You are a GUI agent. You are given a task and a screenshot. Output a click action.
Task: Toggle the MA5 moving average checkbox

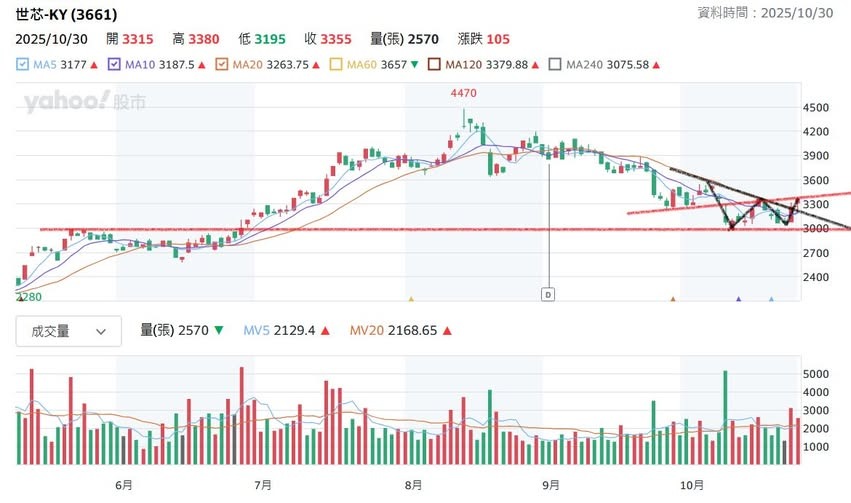point(23,65)
